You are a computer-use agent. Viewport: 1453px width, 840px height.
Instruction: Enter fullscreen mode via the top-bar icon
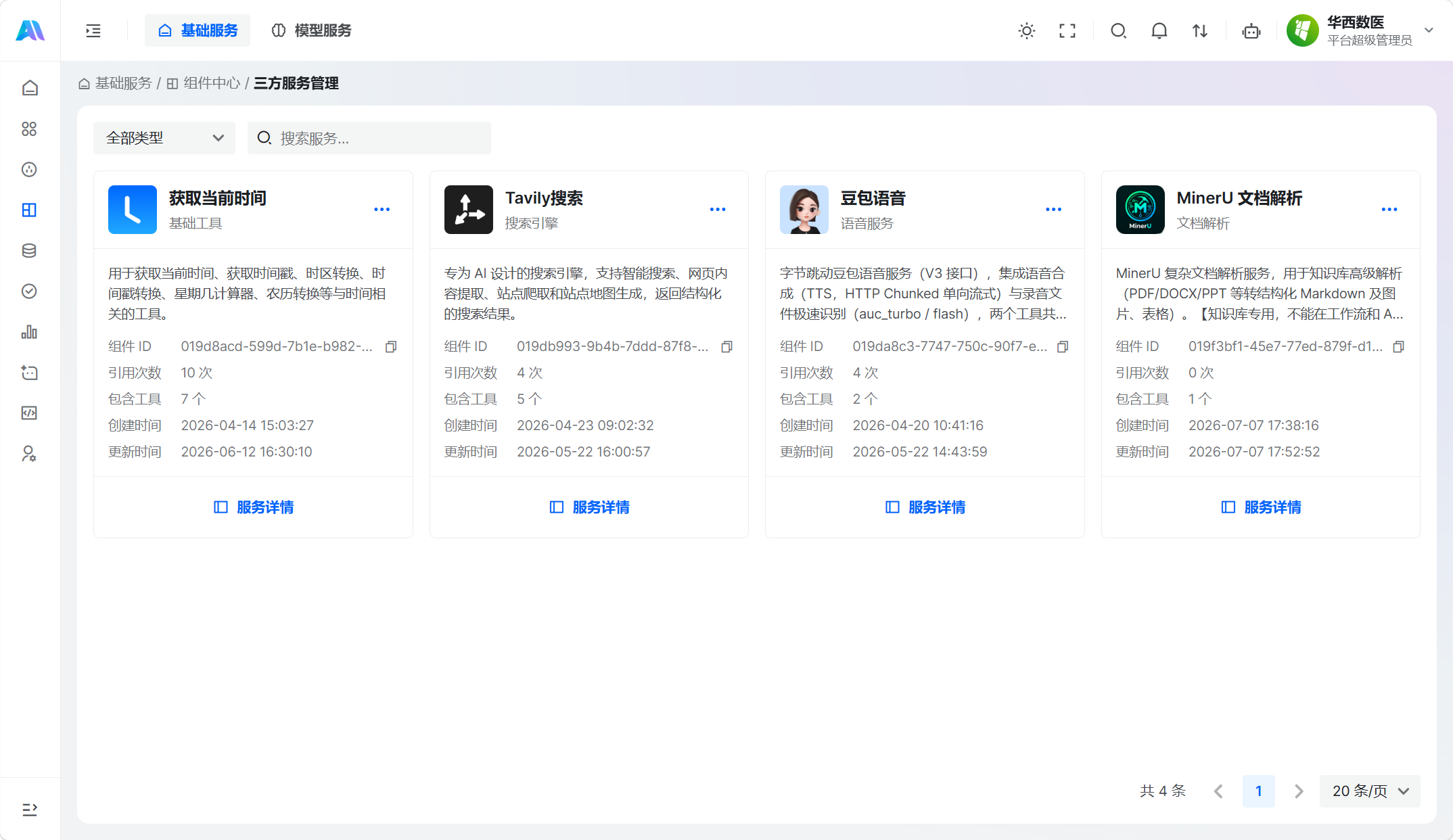click(1067, 30)
